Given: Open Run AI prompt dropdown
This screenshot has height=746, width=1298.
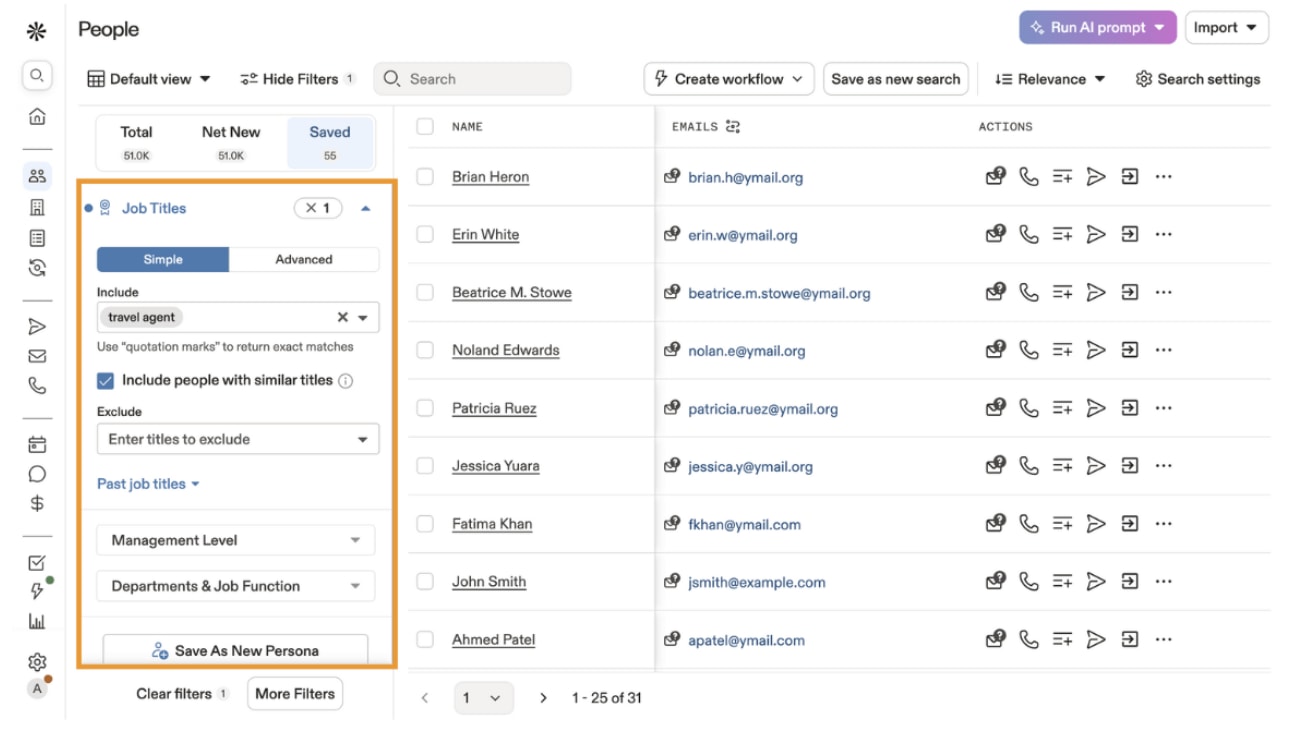Looking at the screenshot, I should [1097, 28].
